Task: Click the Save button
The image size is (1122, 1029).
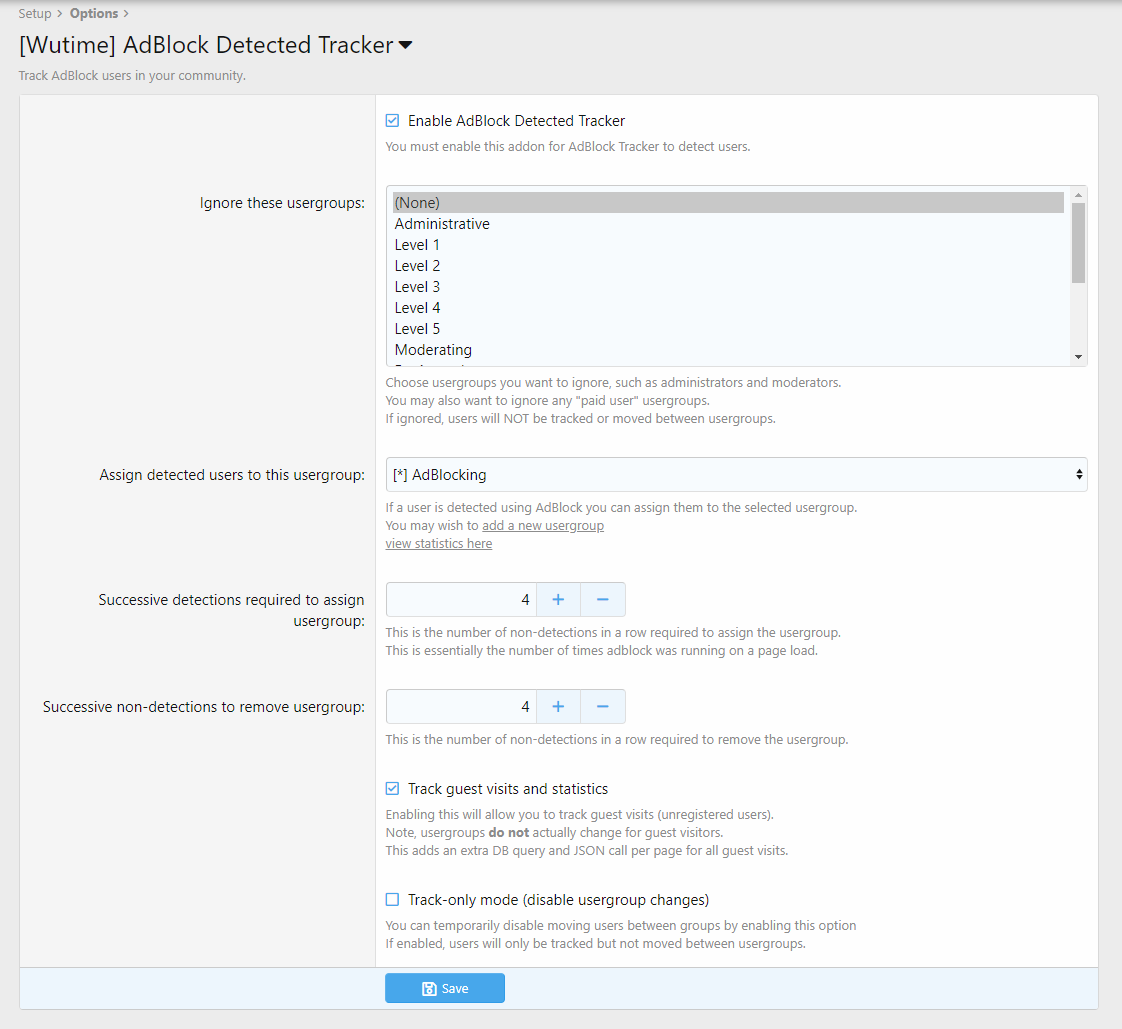Action: (x=445, y=988)
